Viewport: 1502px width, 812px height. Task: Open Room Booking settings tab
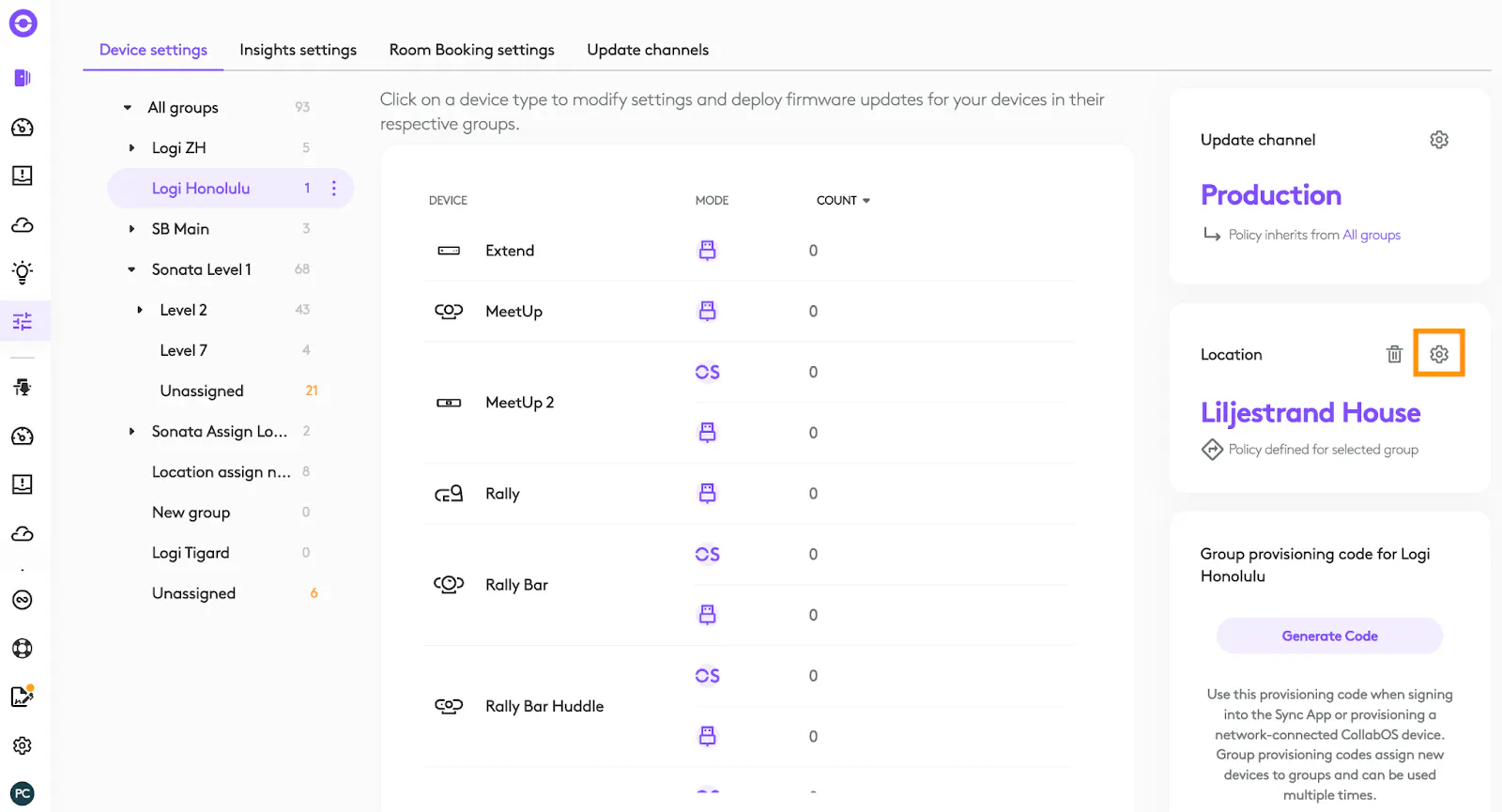[471, 50]
